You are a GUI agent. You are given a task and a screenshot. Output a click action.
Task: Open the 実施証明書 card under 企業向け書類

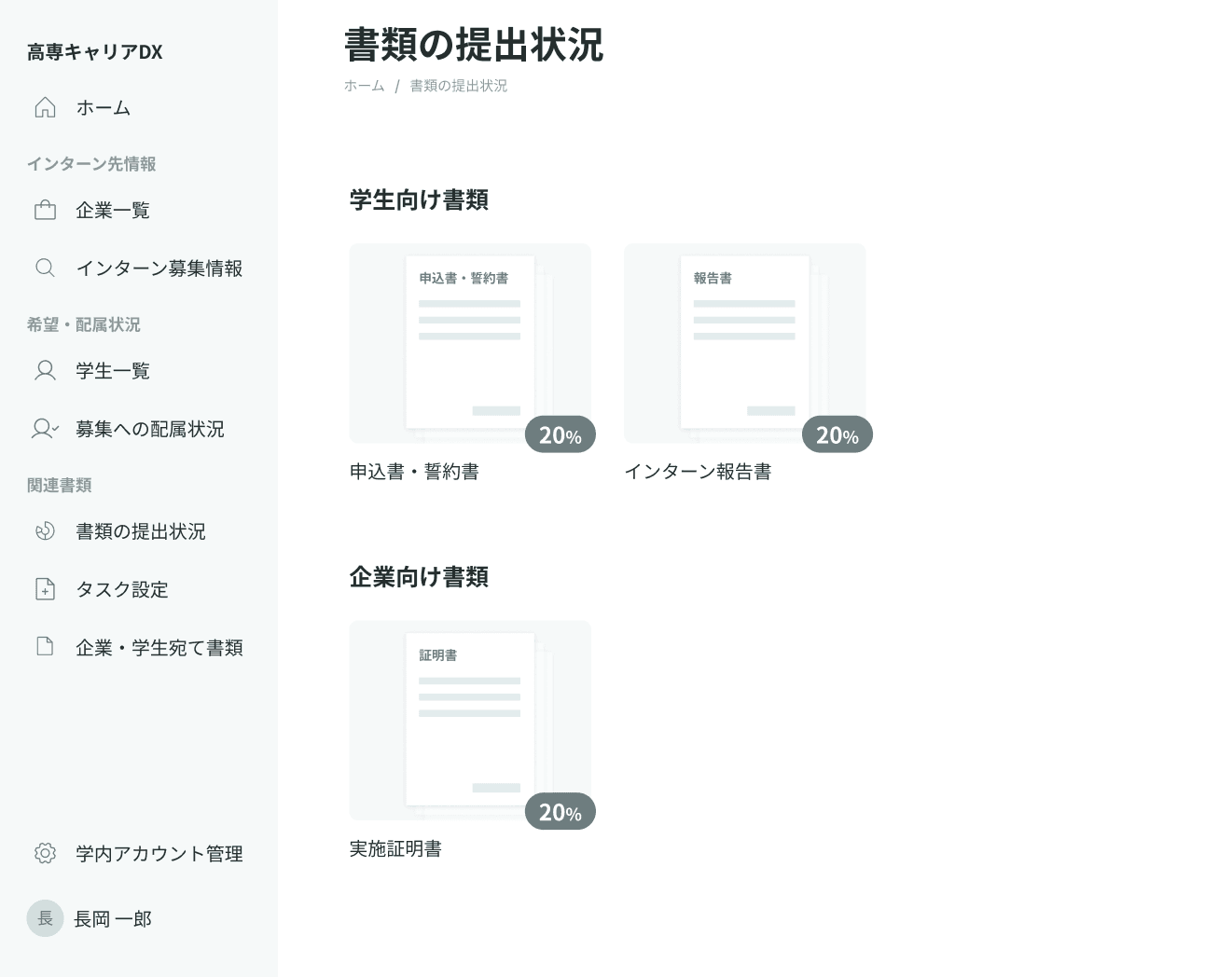[x=470, y=721]
